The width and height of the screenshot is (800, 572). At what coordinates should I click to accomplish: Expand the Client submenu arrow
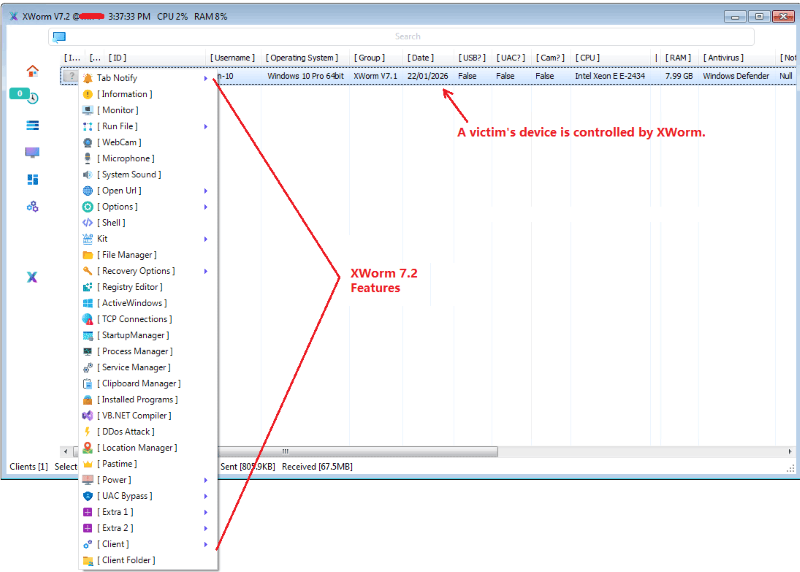pyautogui.click(x=206, y=544)
